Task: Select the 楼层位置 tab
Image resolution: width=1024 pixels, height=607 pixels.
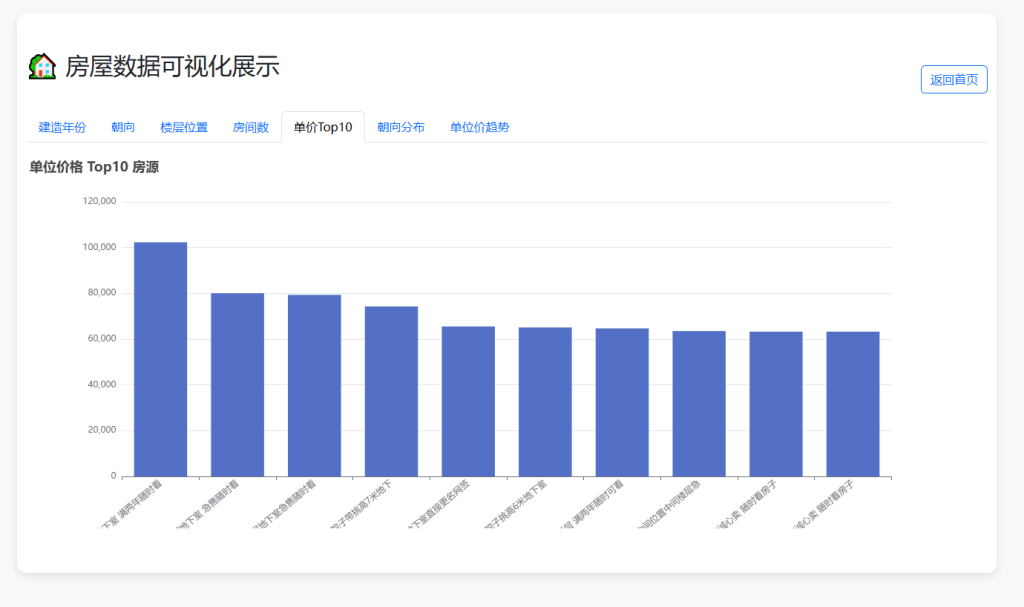Action: coord(184,127)
